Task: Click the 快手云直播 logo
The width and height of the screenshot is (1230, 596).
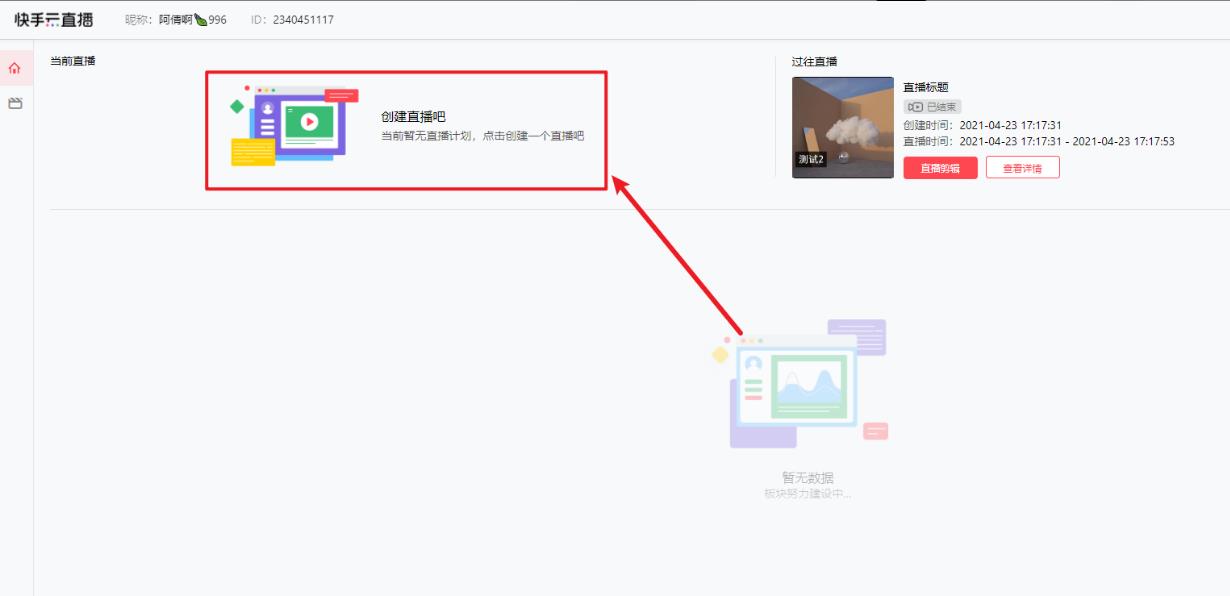Action: (x=54, y=19)
